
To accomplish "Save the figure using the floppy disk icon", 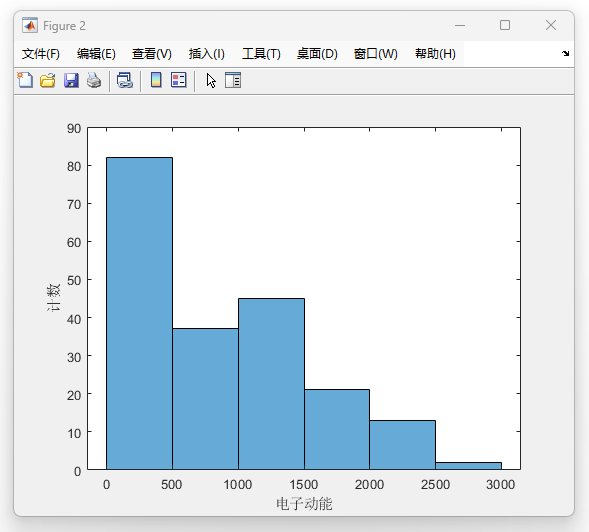I will [x=71, y=80].
